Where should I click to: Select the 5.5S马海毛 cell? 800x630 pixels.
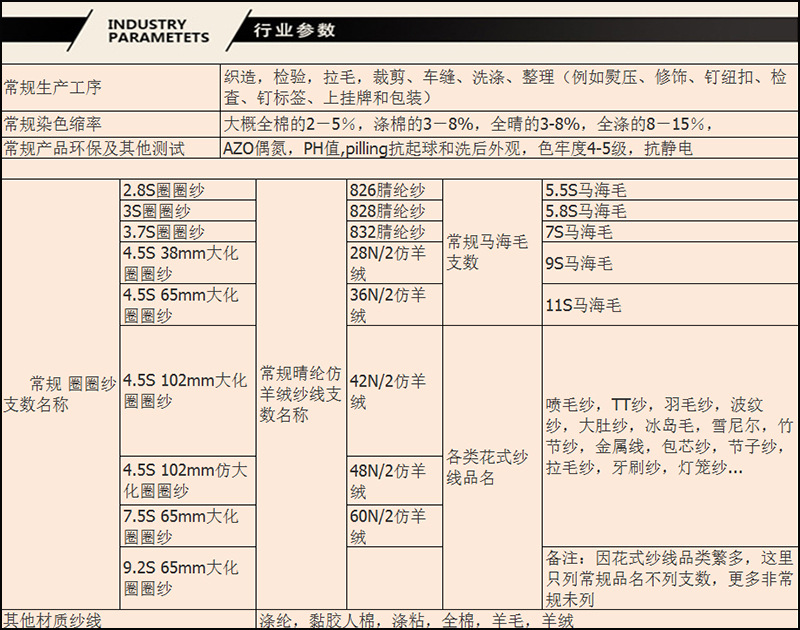pos(670,190)
